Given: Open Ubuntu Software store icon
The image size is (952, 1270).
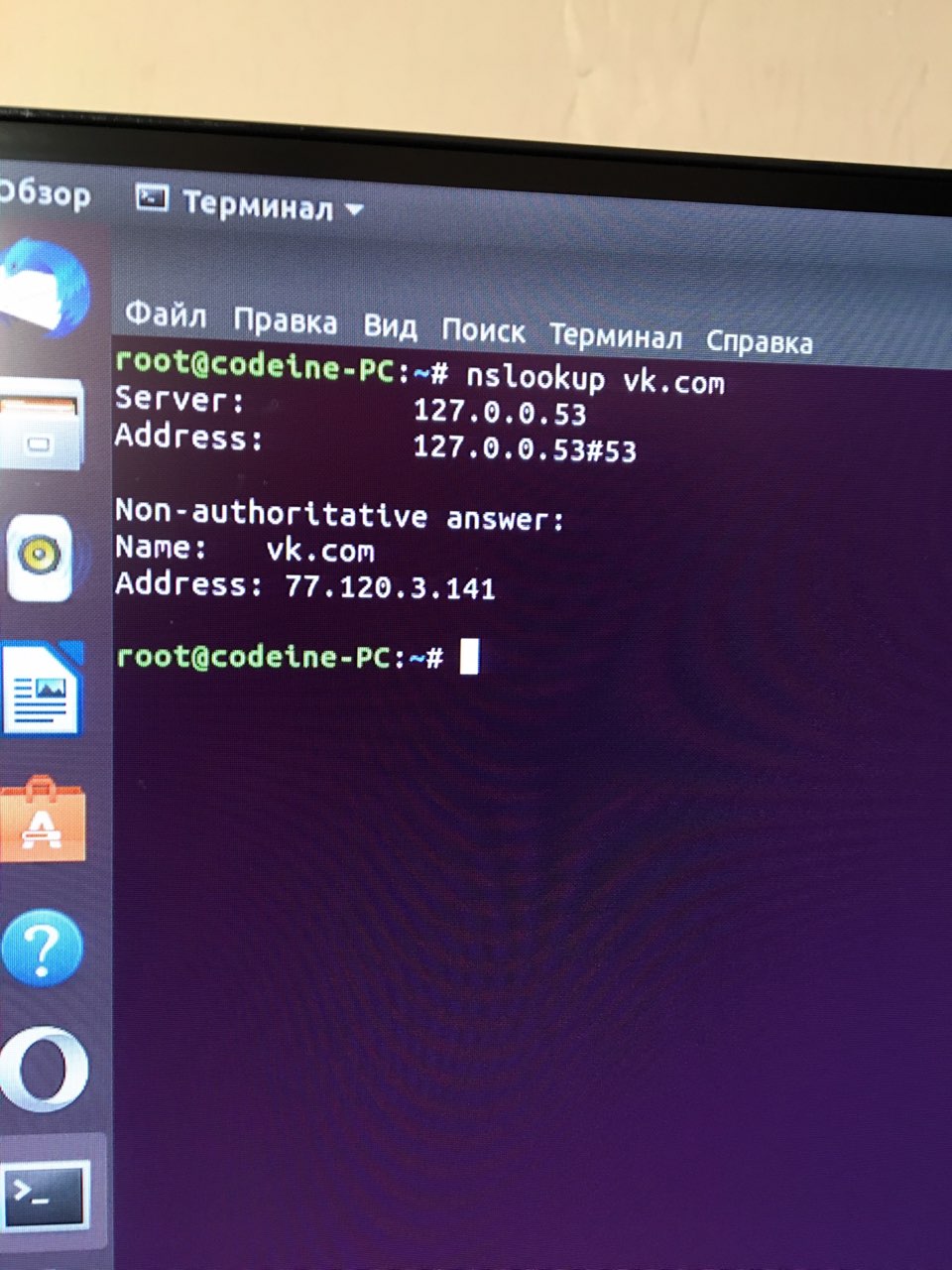Looking at the screenshot, I should point(42,820).
